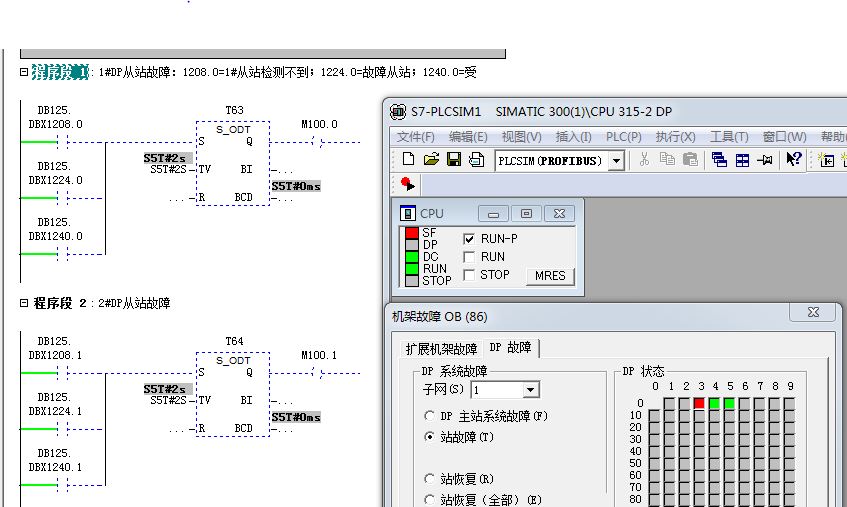This screenshot has height=507, width=847.
Task: Switch to DP 故障 tab
Action: pyautogui.click(x=510, y=348)
